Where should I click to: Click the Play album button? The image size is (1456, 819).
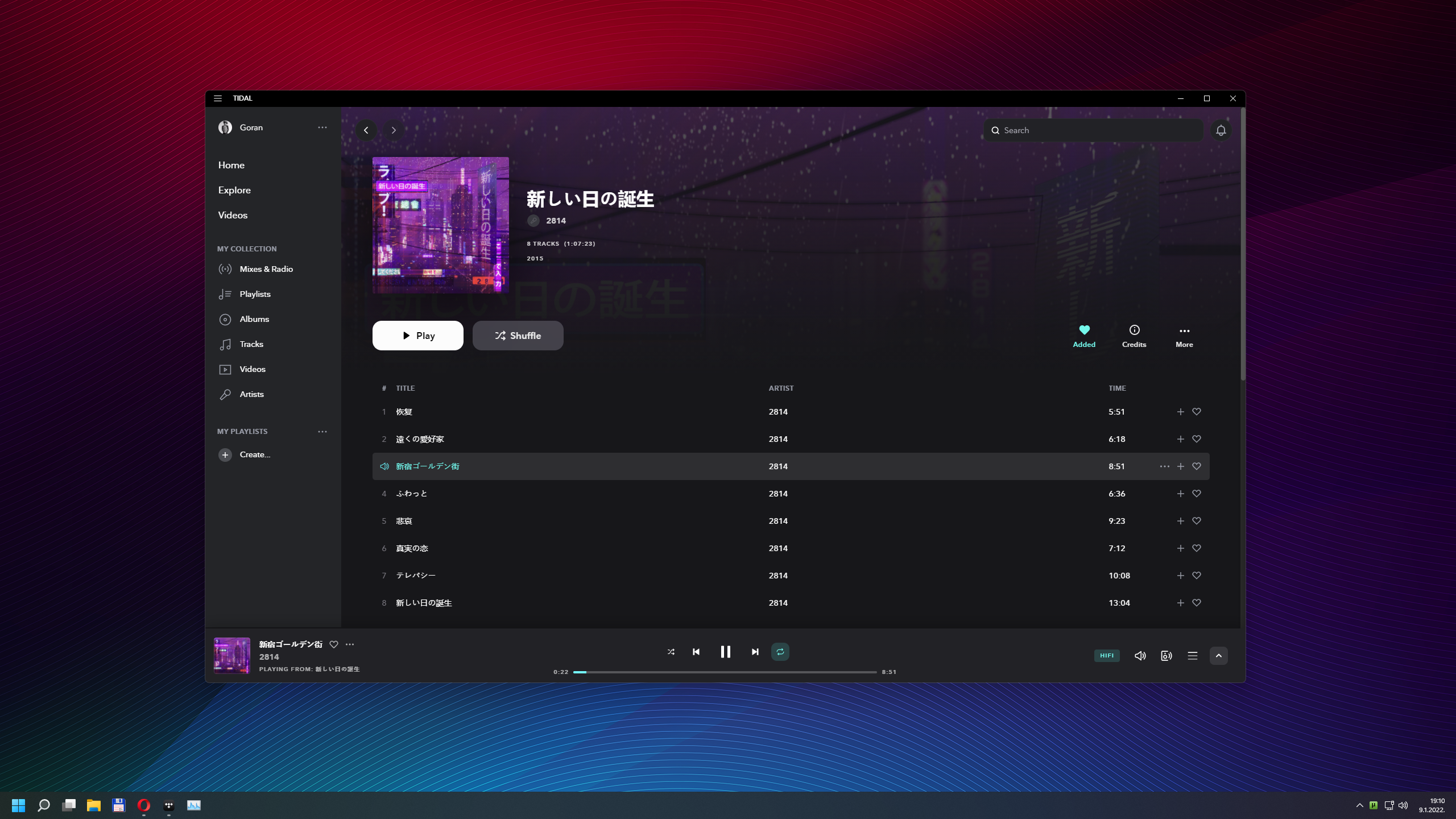point(418,336)
